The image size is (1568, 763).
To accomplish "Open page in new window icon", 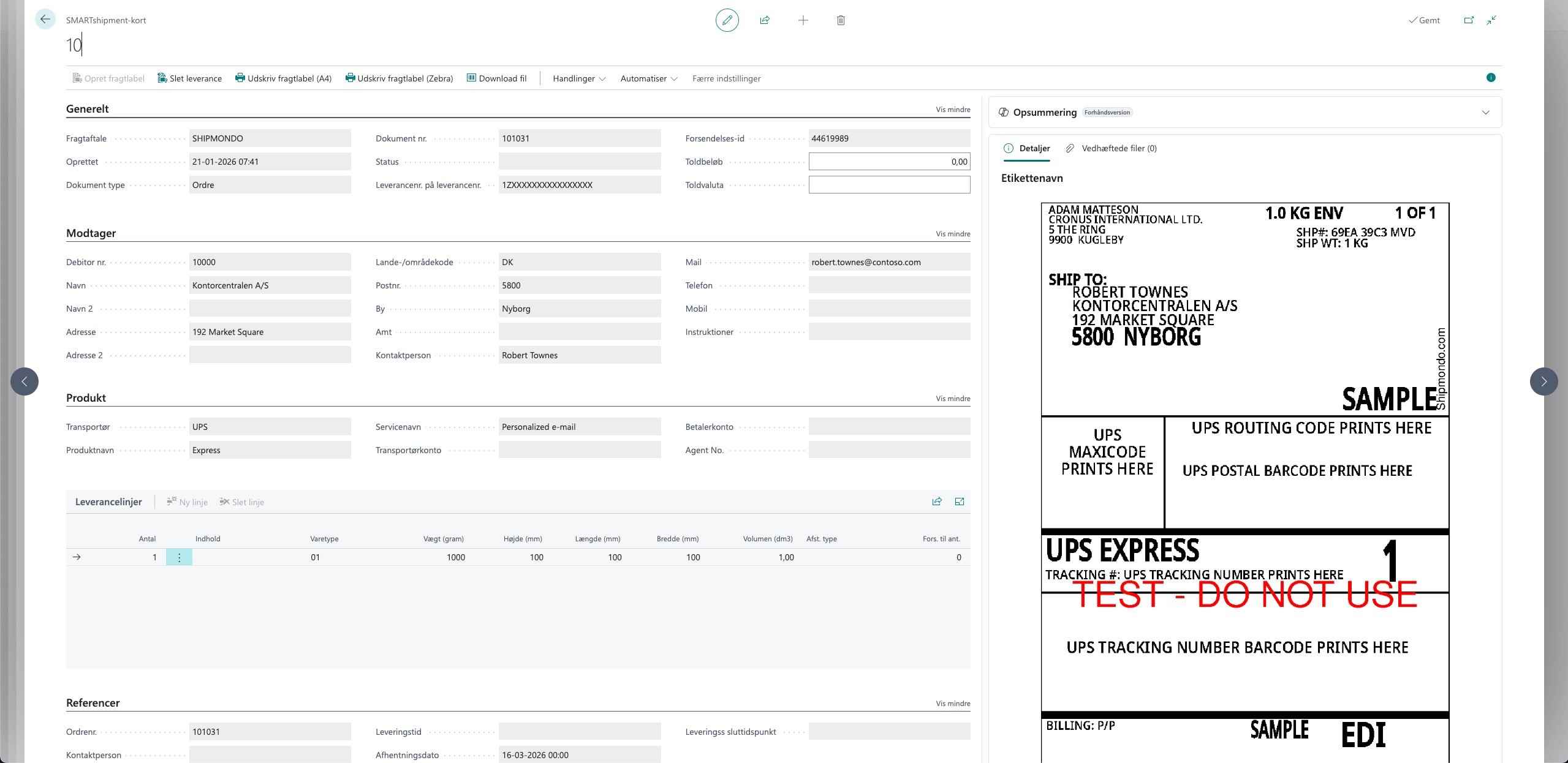I will pos(1469,20).
